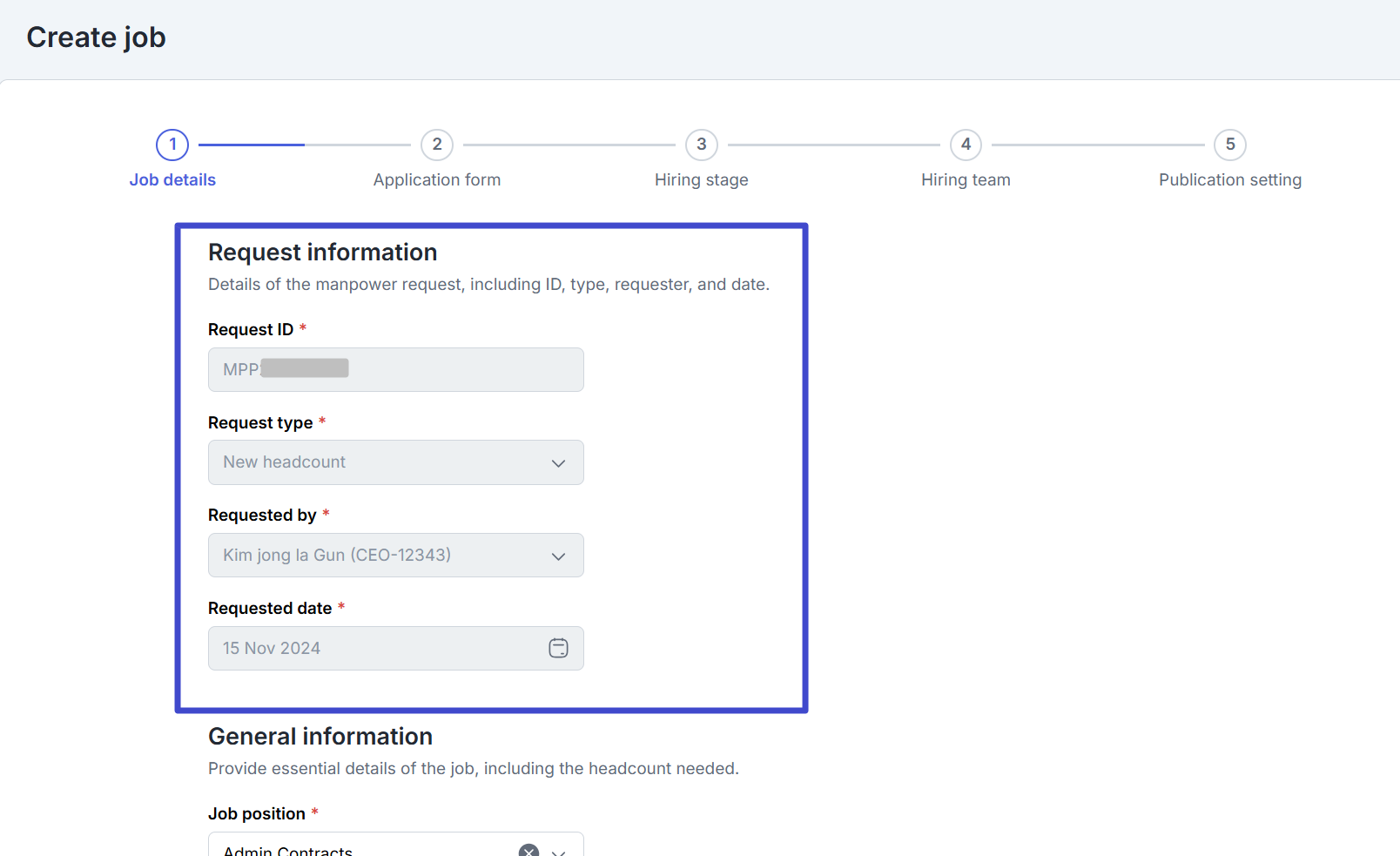This screenshot has width=1400, height=856.
Task: Click the Admin Contracts position value
Action: [288, 850]
